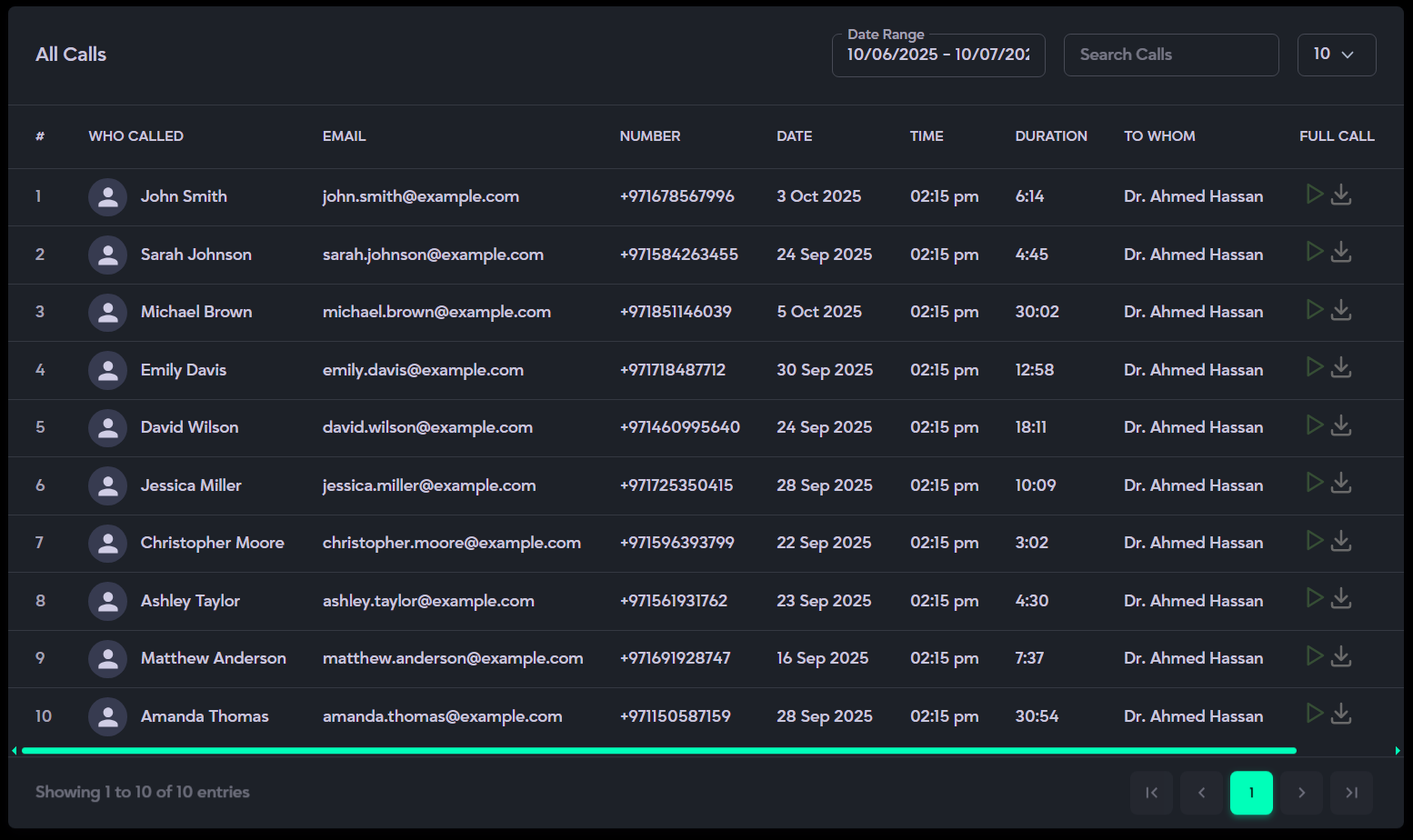Download Matthew Anderson's call recording

(x=1341, y=655)
